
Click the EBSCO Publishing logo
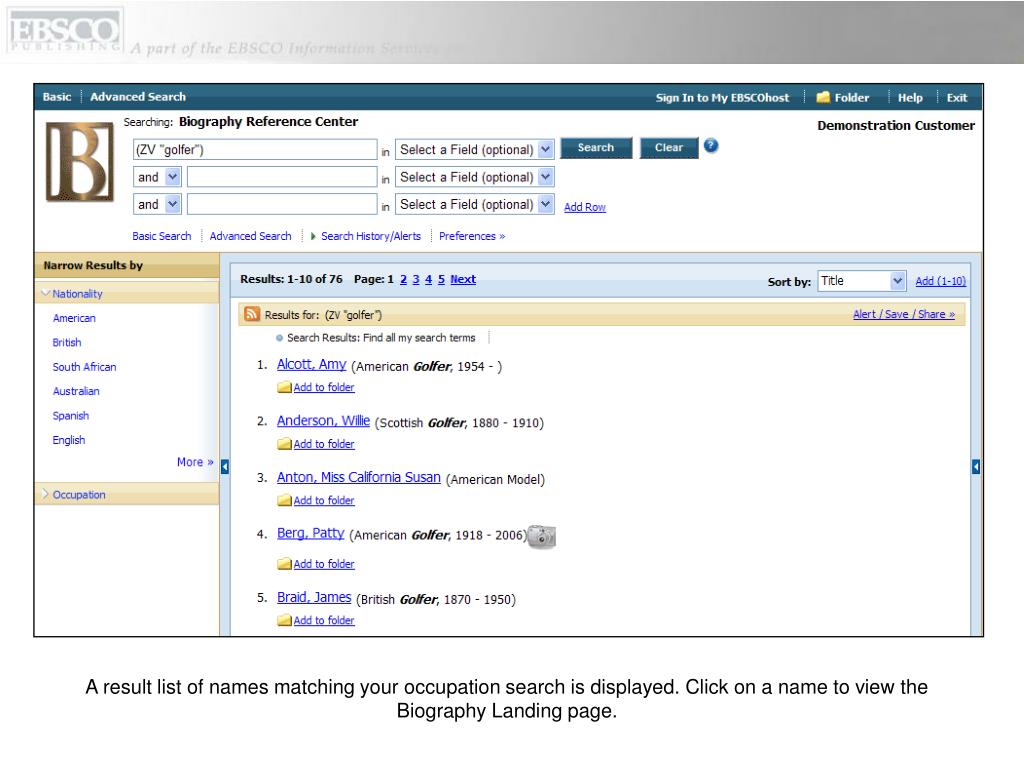65,31
